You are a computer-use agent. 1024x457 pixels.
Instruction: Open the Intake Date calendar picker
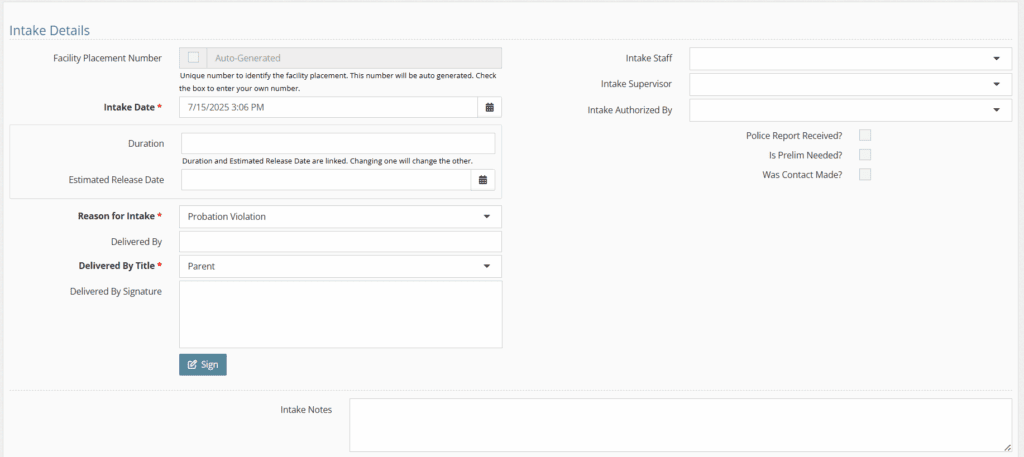(x=489, y=107)
